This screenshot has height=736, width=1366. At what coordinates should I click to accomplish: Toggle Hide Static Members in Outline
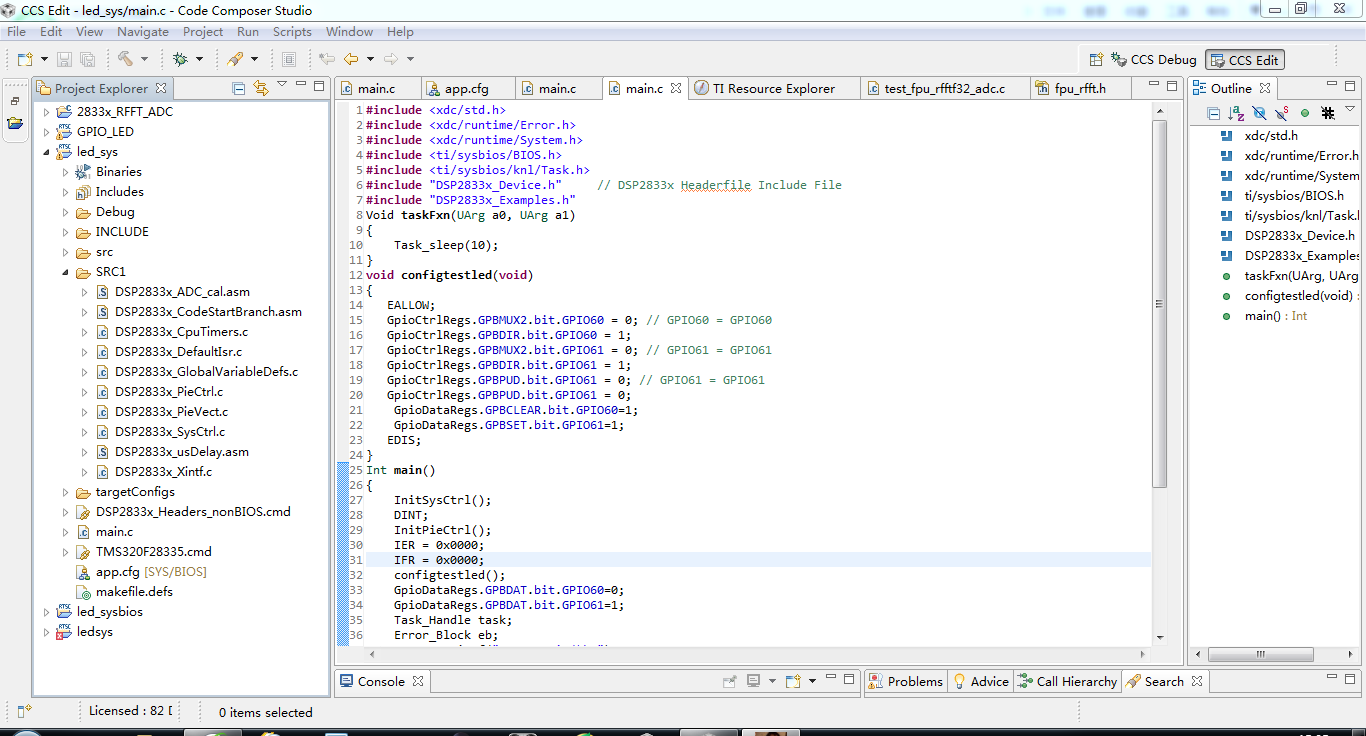click(1282, 113)
